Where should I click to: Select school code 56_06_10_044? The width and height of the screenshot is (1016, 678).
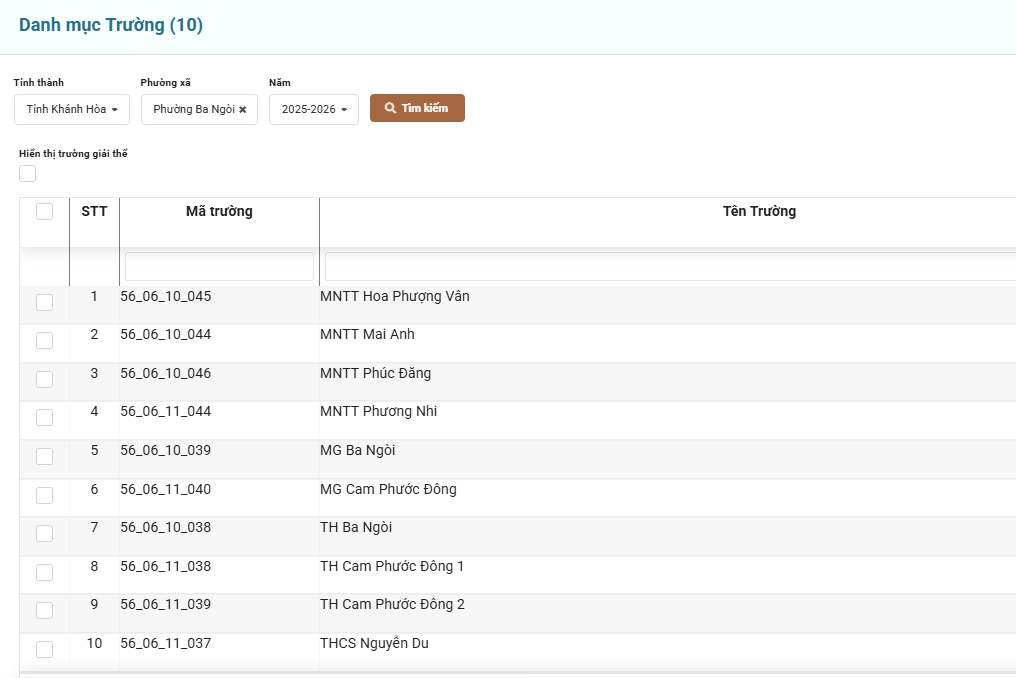click(x=166, y=334)
